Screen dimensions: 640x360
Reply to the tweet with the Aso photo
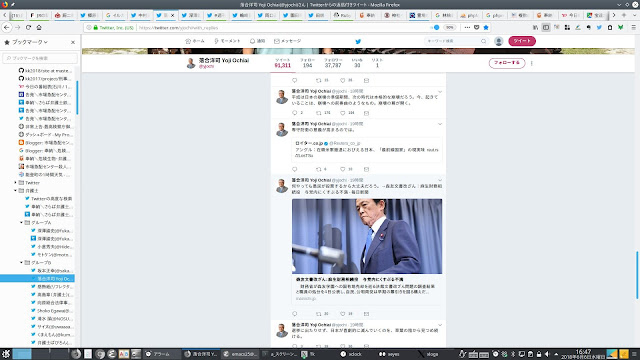[x=295, y=313]
